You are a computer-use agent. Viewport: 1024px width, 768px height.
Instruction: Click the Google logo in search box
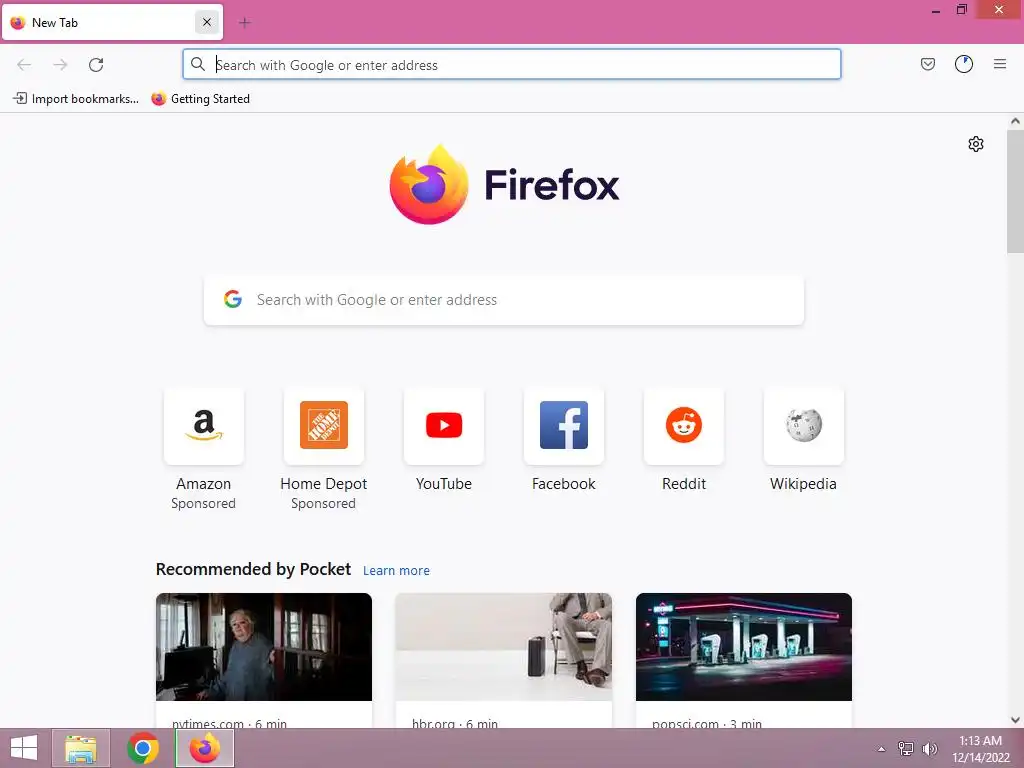click(x=233, y=299)
